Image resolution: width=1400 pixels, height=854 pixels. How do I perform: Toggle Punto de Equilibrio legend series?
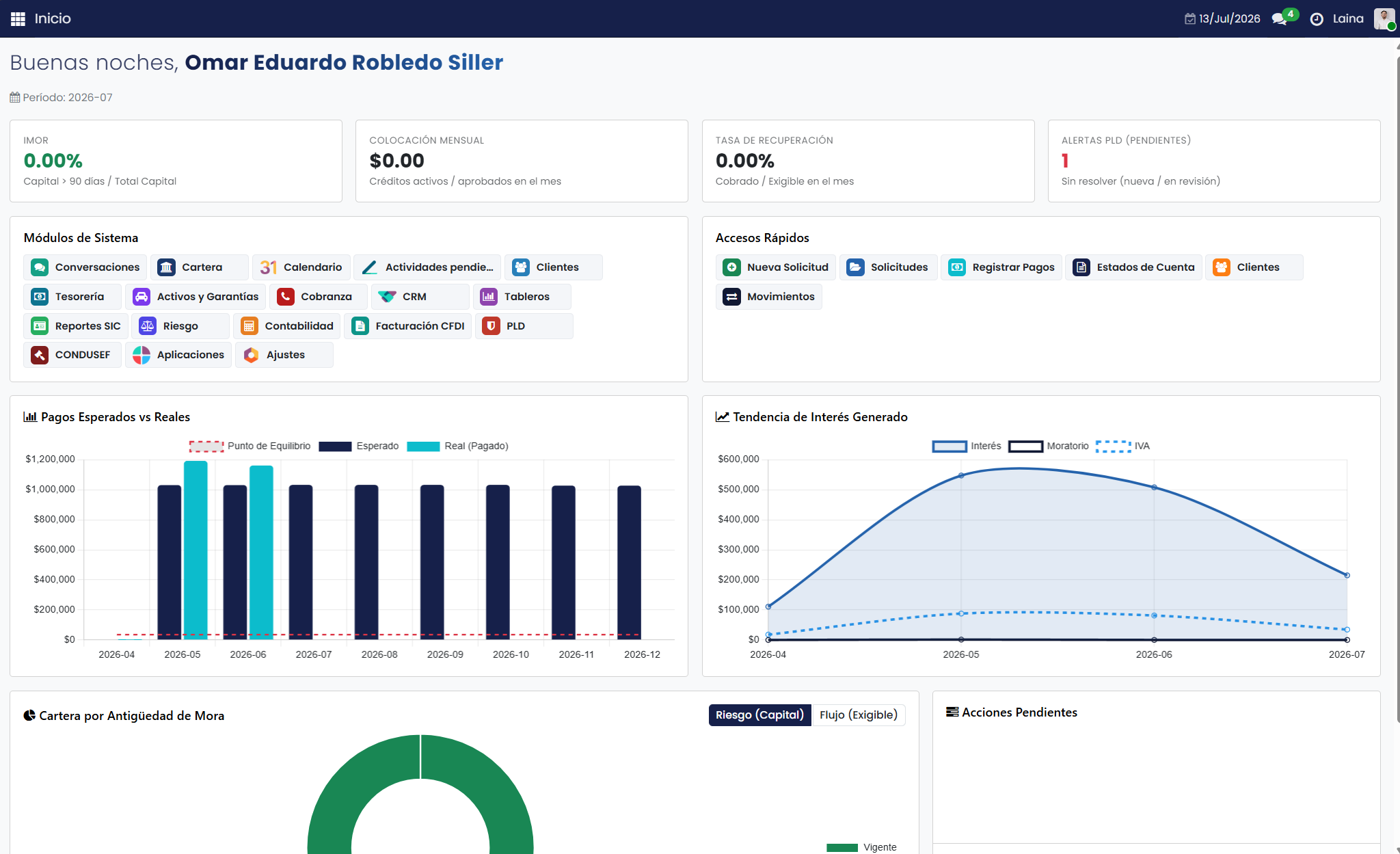[250, 446]
